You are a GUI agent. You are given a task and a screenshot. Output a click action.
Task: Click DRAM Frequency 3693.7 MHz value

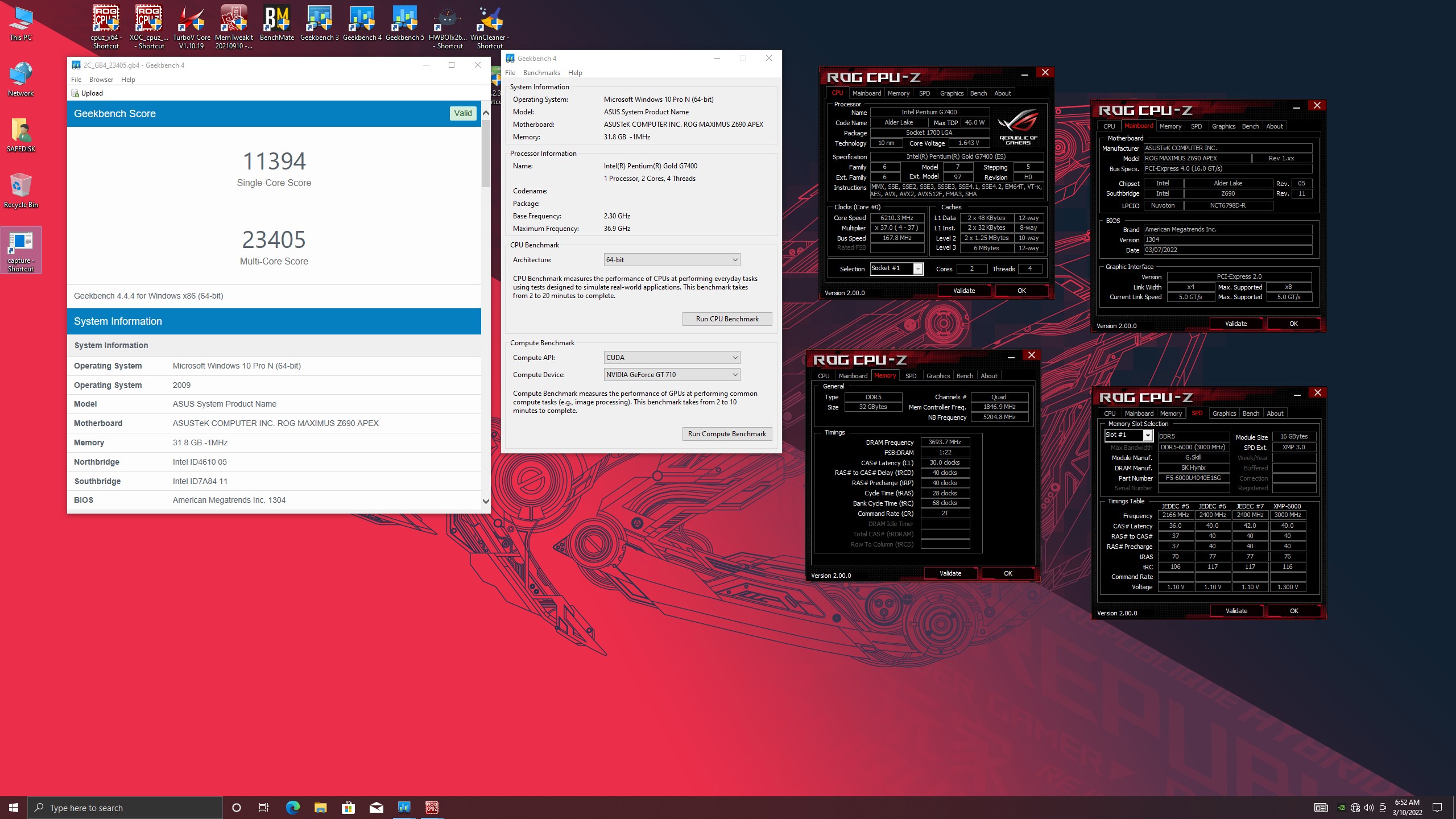(x=945, y=442)
